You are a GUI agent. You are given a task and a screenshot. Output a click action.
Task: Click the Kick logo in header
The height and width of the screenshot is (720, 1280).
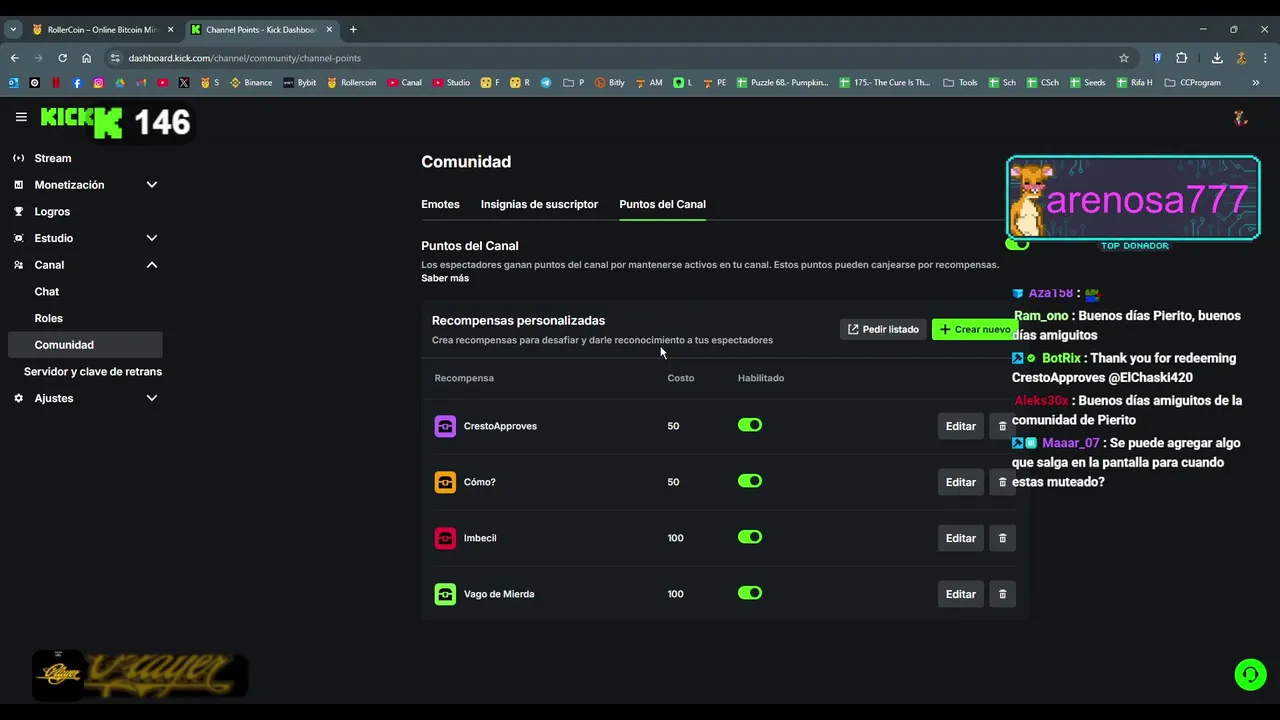coord(80,121)
